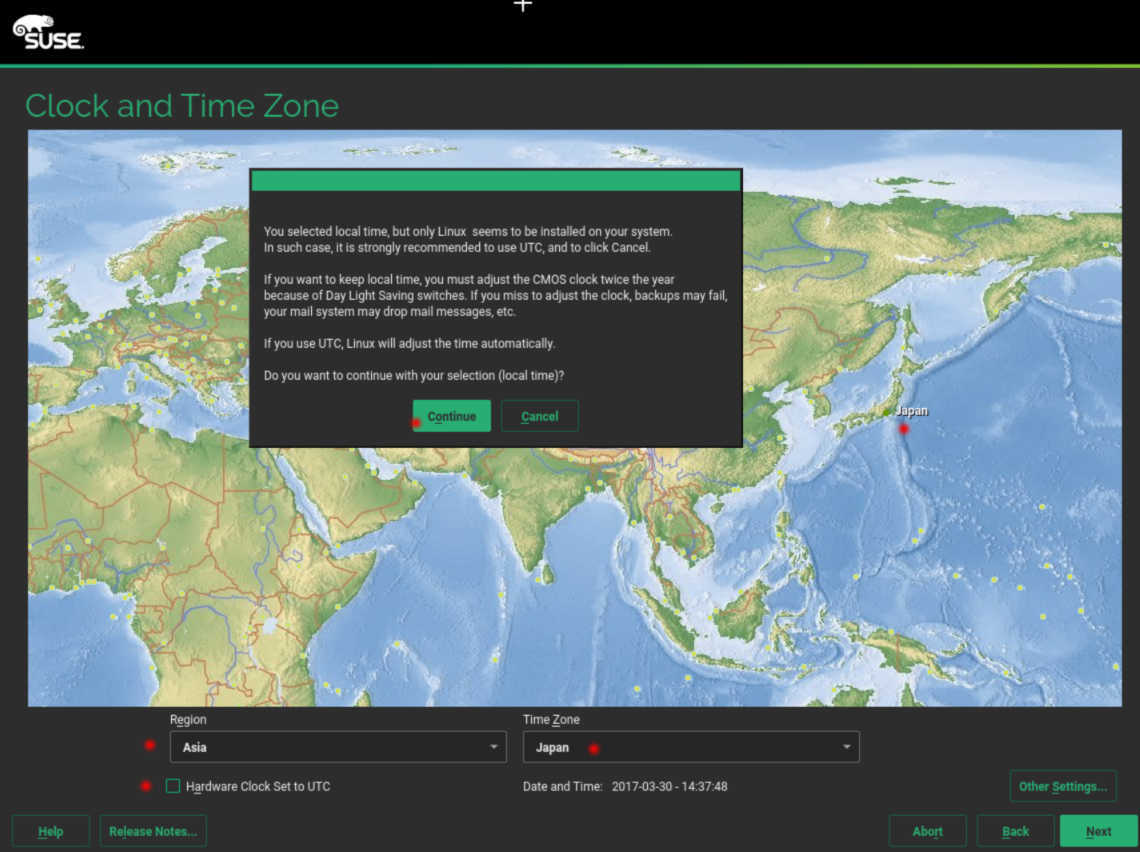Viewport: 1140px width, 852px height.
Task: Open the Time Zone dropdown showing Japan
Action: (x=691, y=747)
